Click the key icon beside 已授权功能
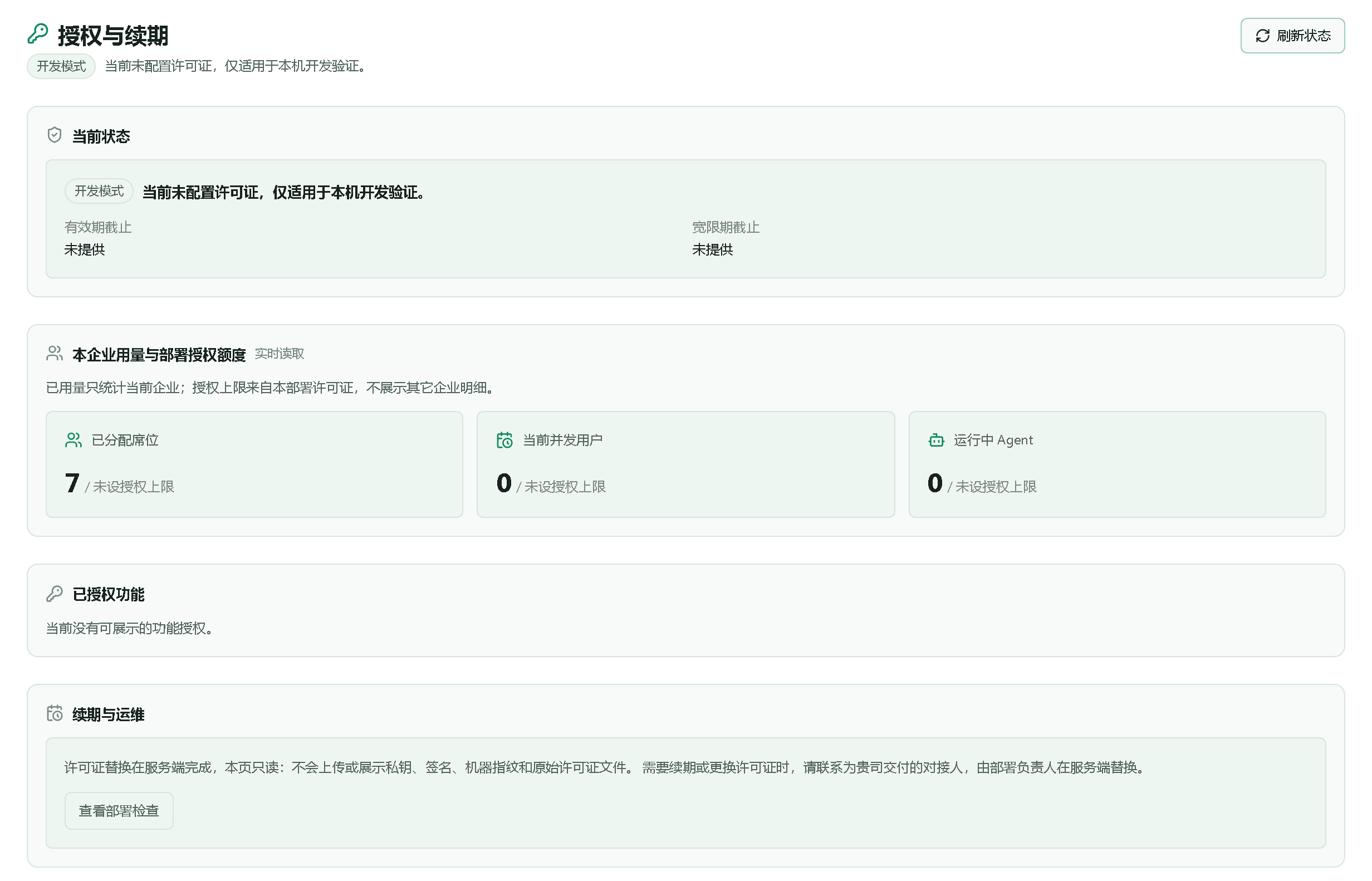 tap(55, 594)
